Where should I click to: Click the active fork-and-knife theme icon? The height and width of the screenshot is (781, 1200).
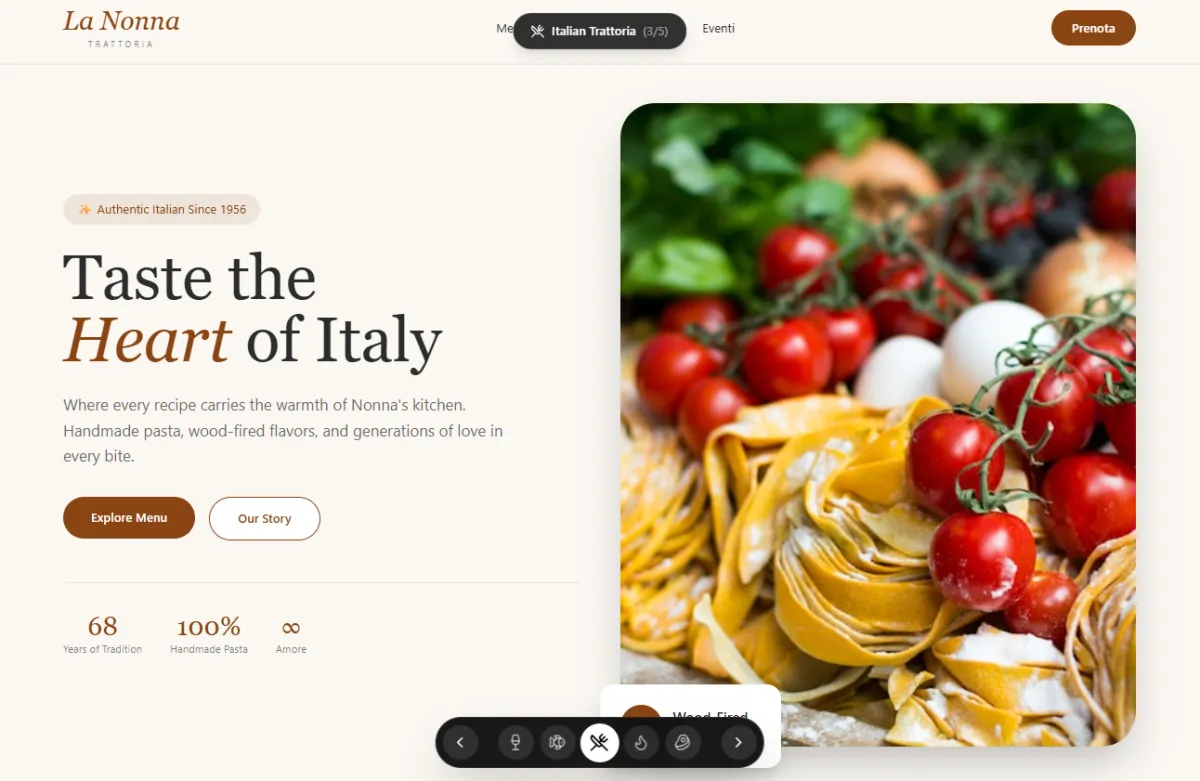pyautogui.click(x=600, y=742)
